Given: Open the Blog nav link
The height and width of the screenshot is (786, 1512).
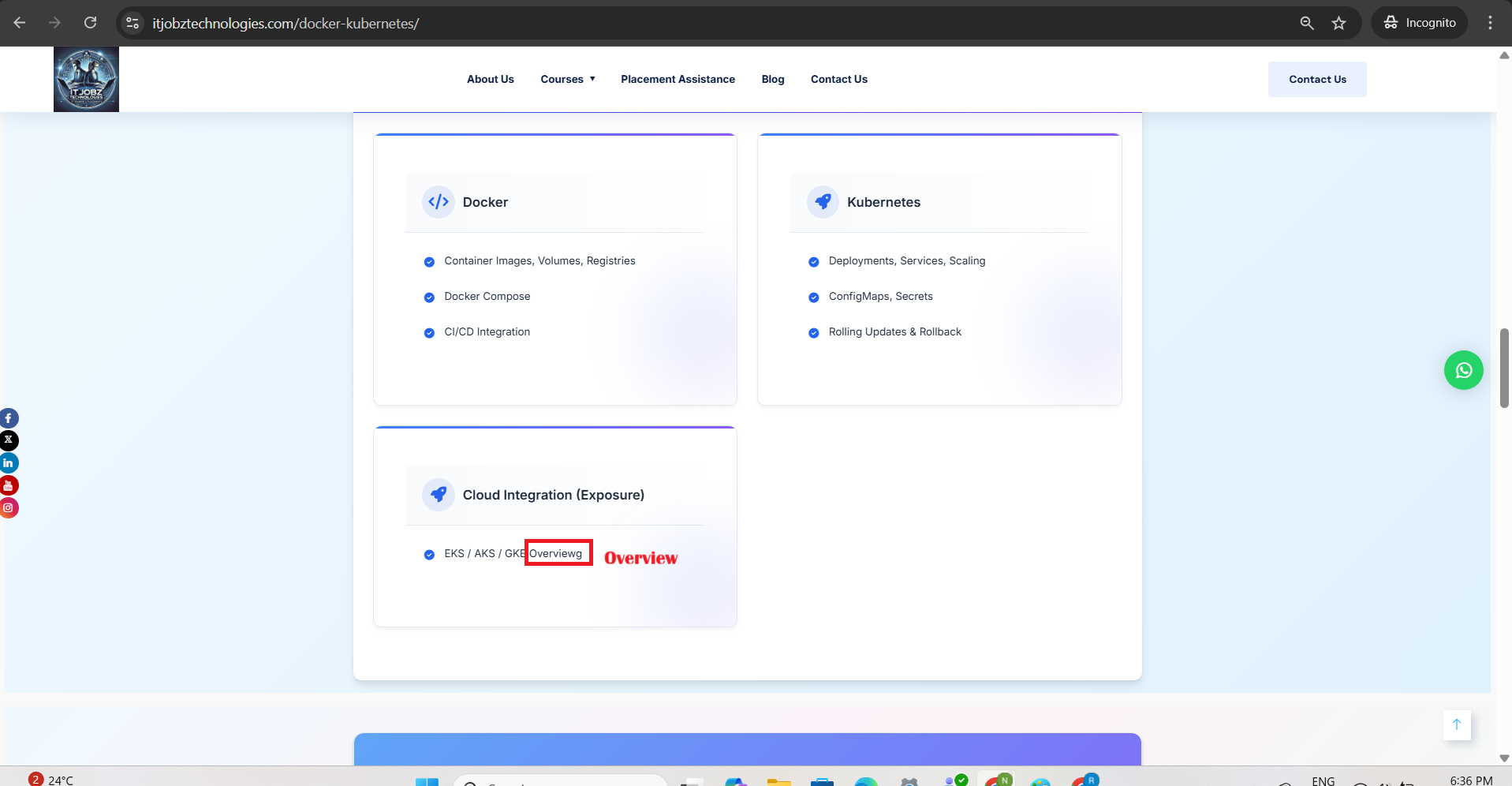Looking at the screenshot, I should click(772, 79).
